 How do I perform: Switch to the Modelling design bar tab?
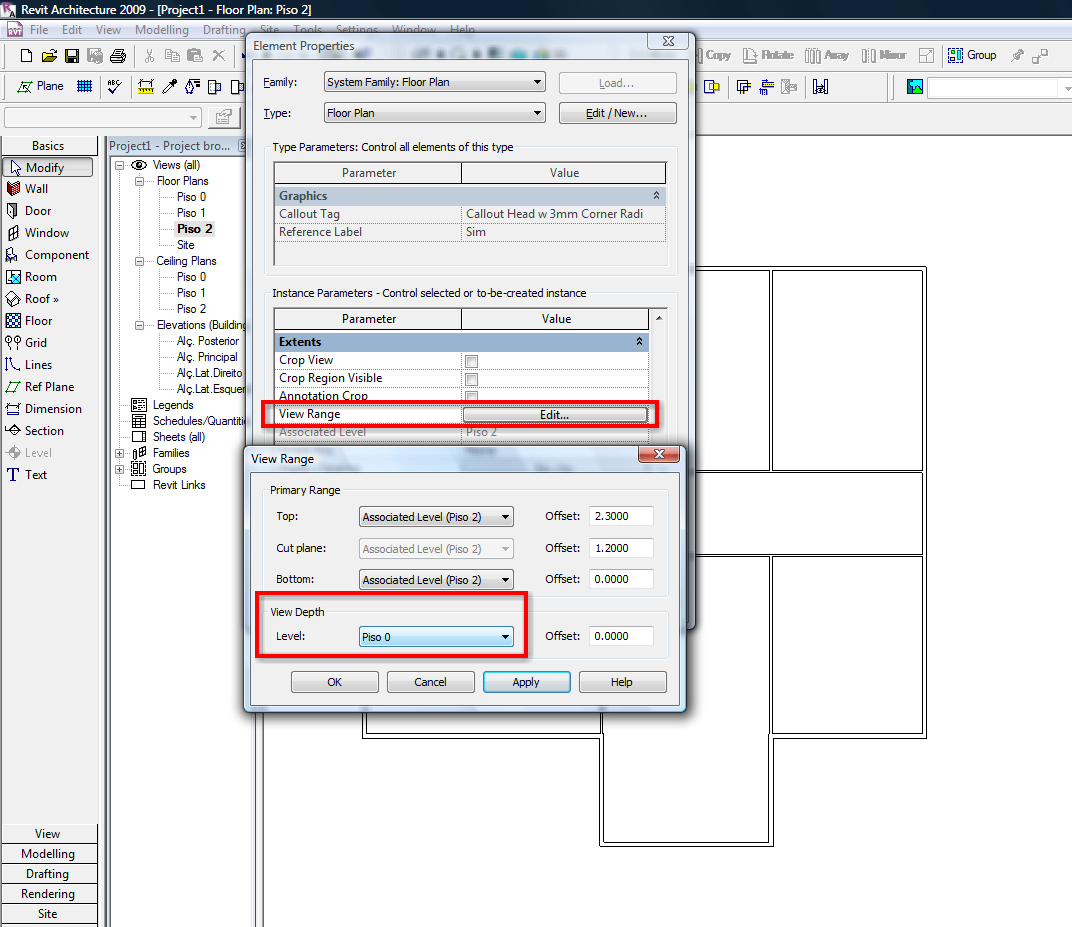[x=48, y=854]
